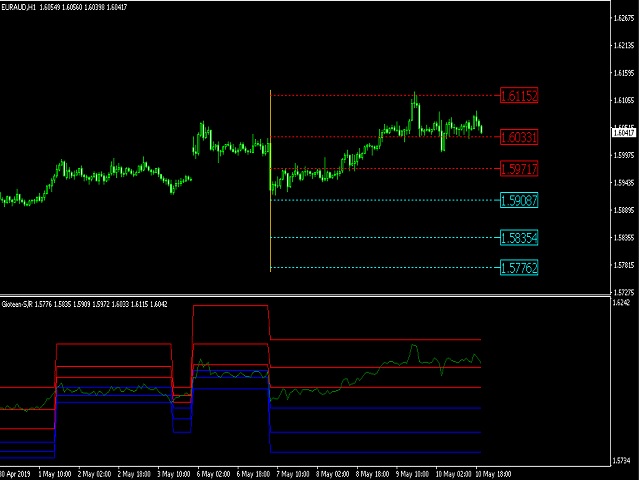Click the 2 May 18:00 time label
Screen dimensions: 640x480
click(x=134, y=474)
